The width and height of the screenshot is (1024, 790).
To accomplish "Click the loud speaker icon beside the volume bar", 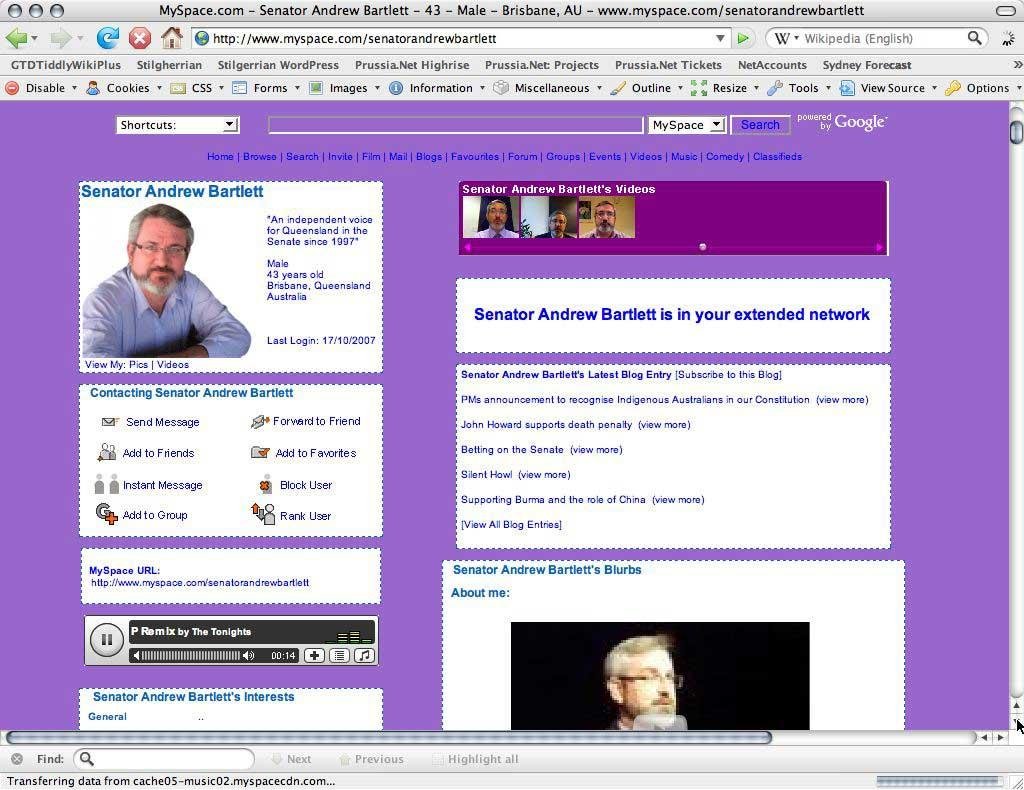I will pyautogui.click(x=248, y=656).
